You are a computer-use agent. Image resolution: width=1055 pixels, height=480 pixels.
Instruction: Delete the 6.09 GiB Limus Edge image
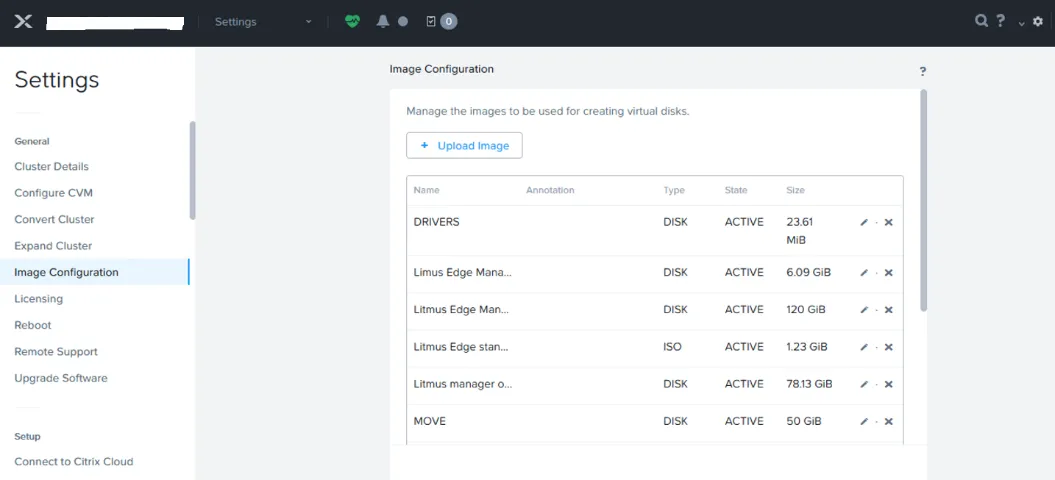click(888, 273)
